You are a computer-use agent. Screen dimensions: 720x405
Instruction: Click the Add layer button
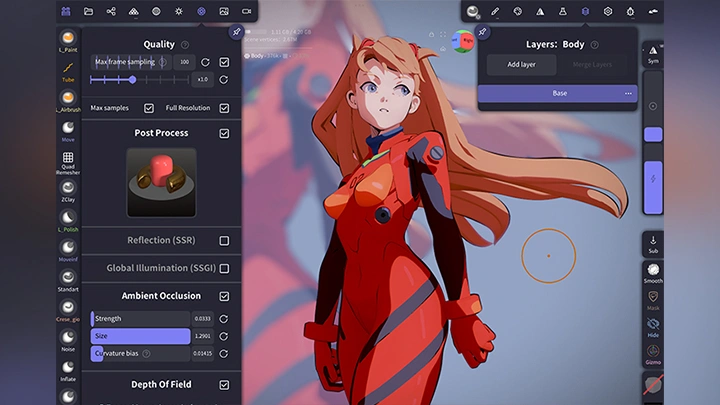point(522,65)
